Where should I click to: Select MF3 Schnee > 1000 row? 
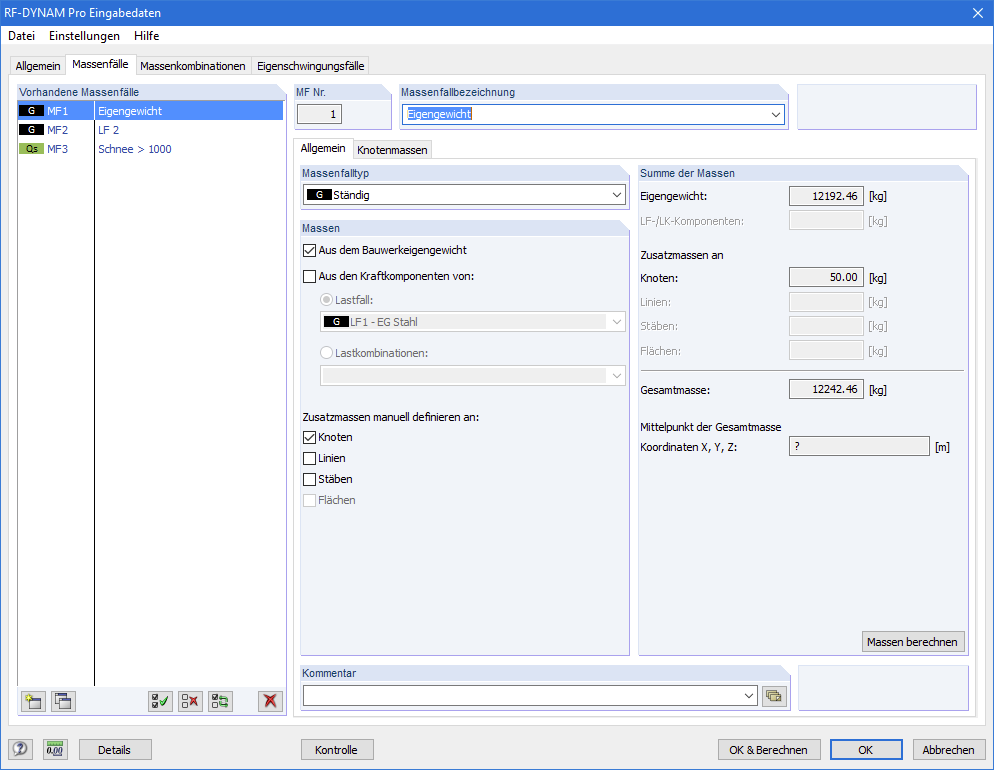[150, 149]
